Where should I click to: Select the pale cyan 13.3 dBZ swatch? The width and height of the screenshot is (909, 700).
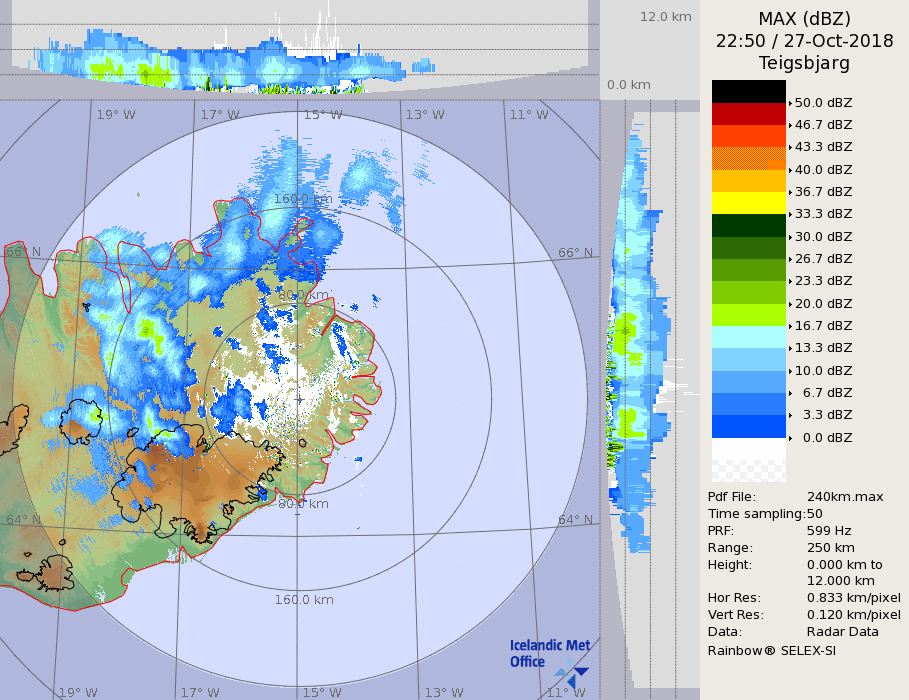coord(748,336)
